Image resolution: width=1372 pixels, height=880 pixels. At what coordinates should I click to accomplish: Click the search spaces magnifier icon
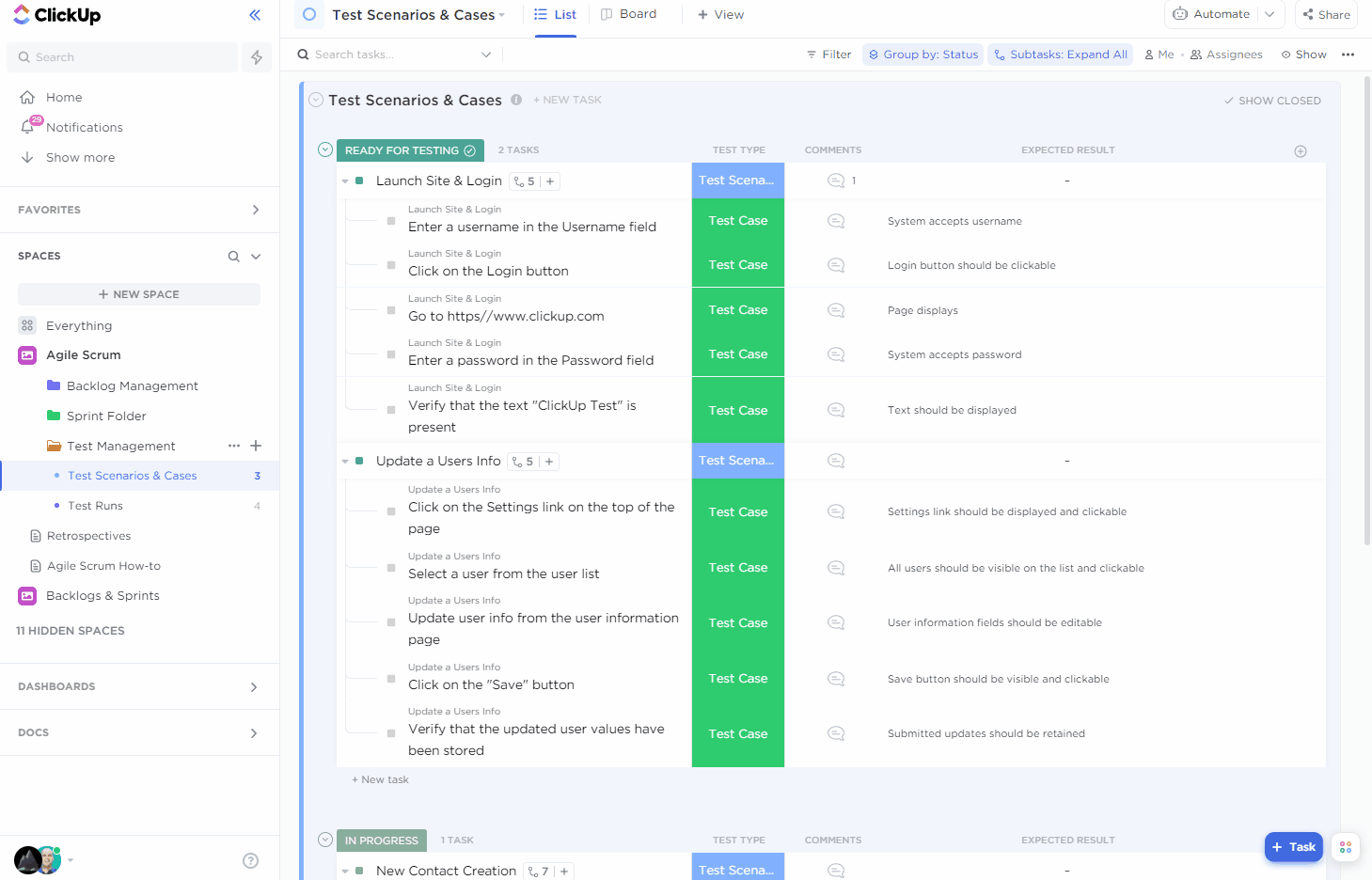click(233, 257)
